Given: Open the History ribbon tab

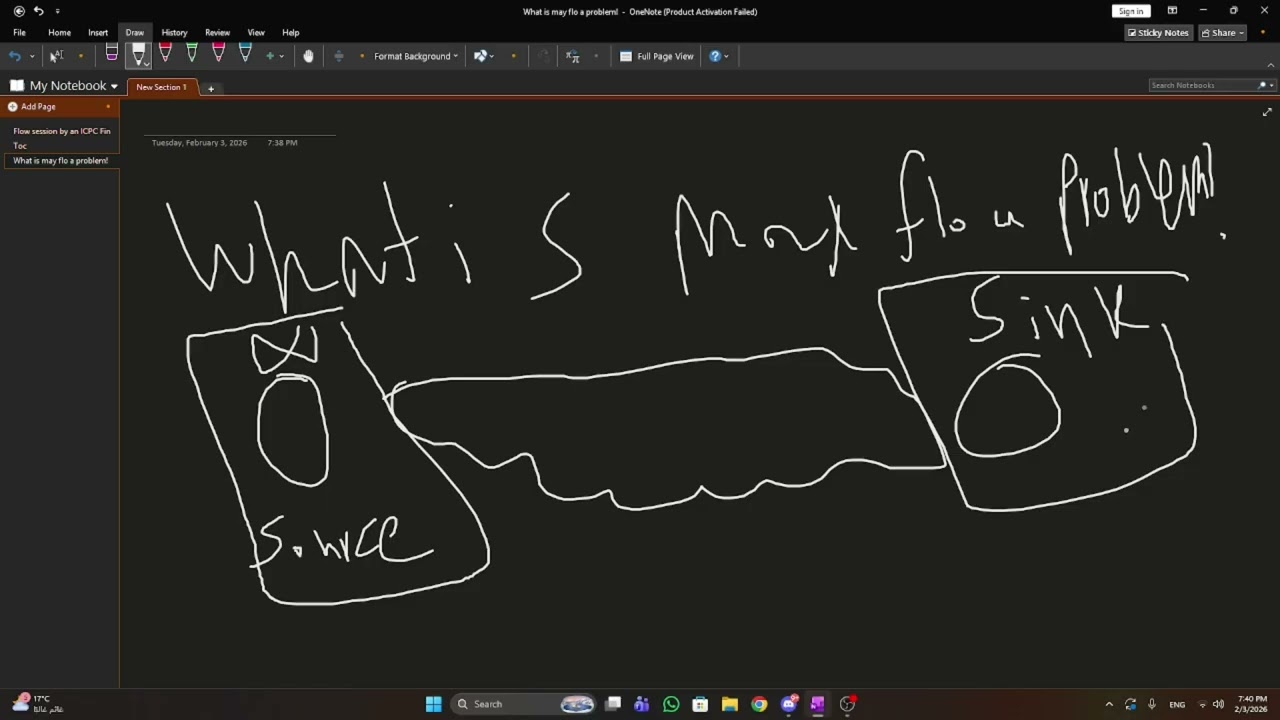Looking at the screenshot, I should [174, 32].
